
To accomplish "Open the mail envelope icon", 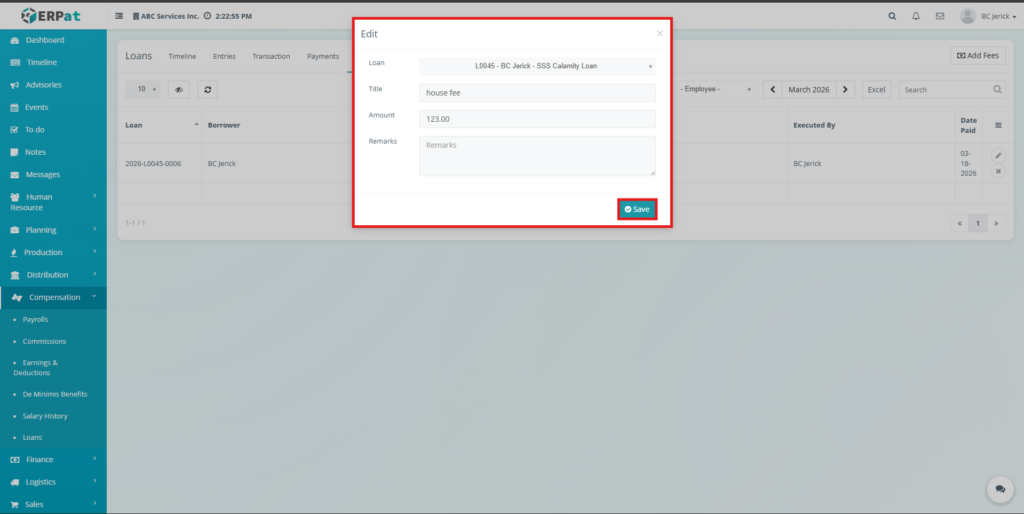I will 940,16.
